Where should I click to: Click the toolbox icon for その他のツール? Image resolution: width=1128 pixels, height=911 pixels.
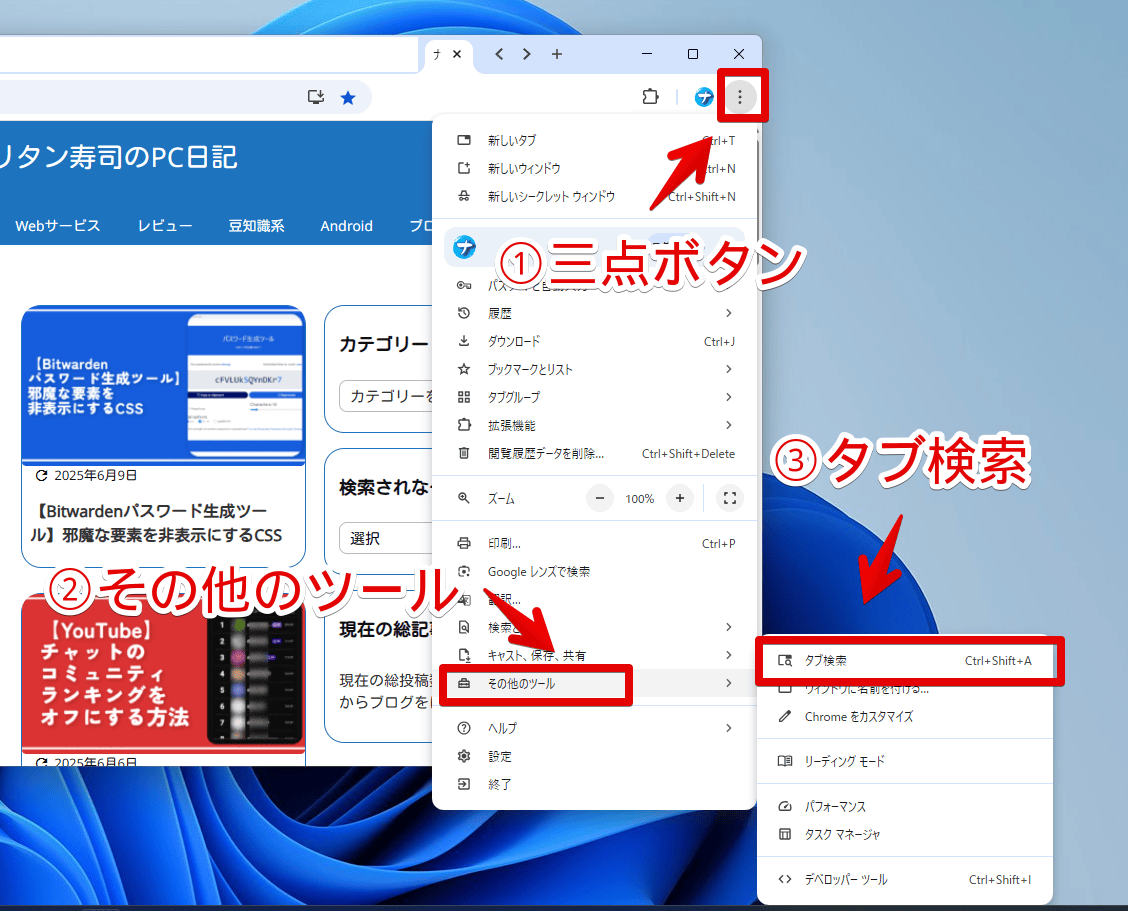coord(464,684)
